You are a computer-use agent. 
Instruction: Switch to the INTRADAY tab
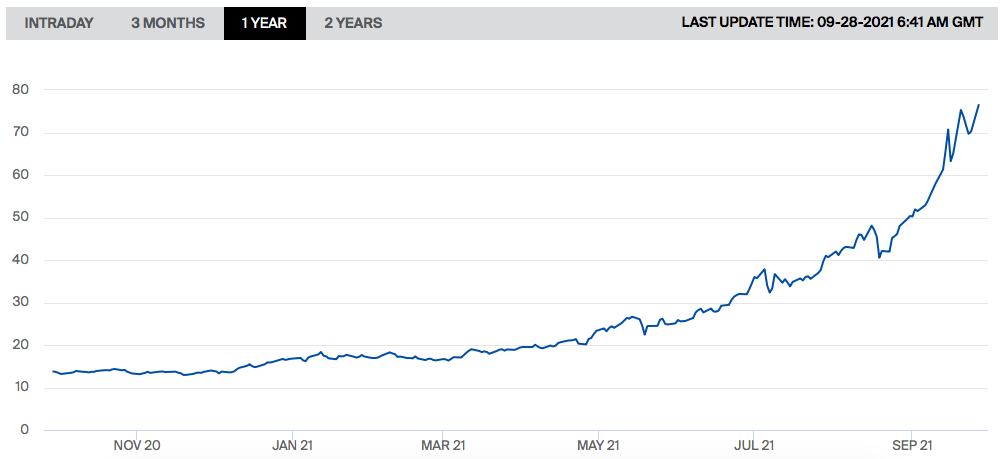pyautogui.click(x=59, y=23)
